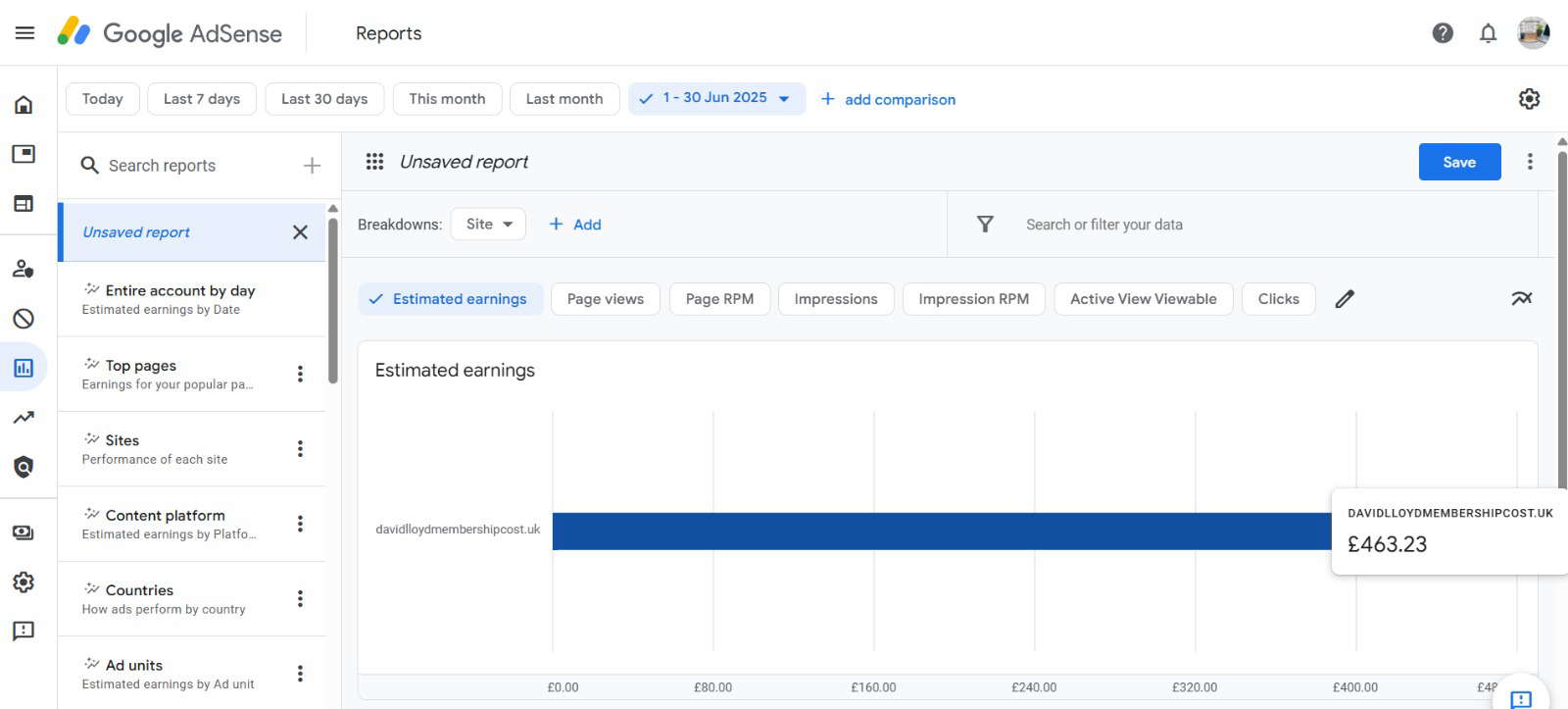The height and width of the screenshot is (709, 1568).
Task: Open the hamburger main menu
Action: click(x=24, y=33)
